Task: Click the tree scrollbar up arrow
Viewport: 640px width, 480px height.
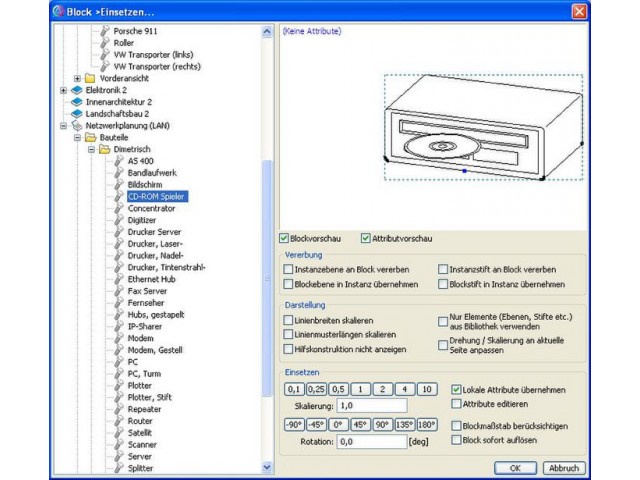Action: (x=267, y=31)
